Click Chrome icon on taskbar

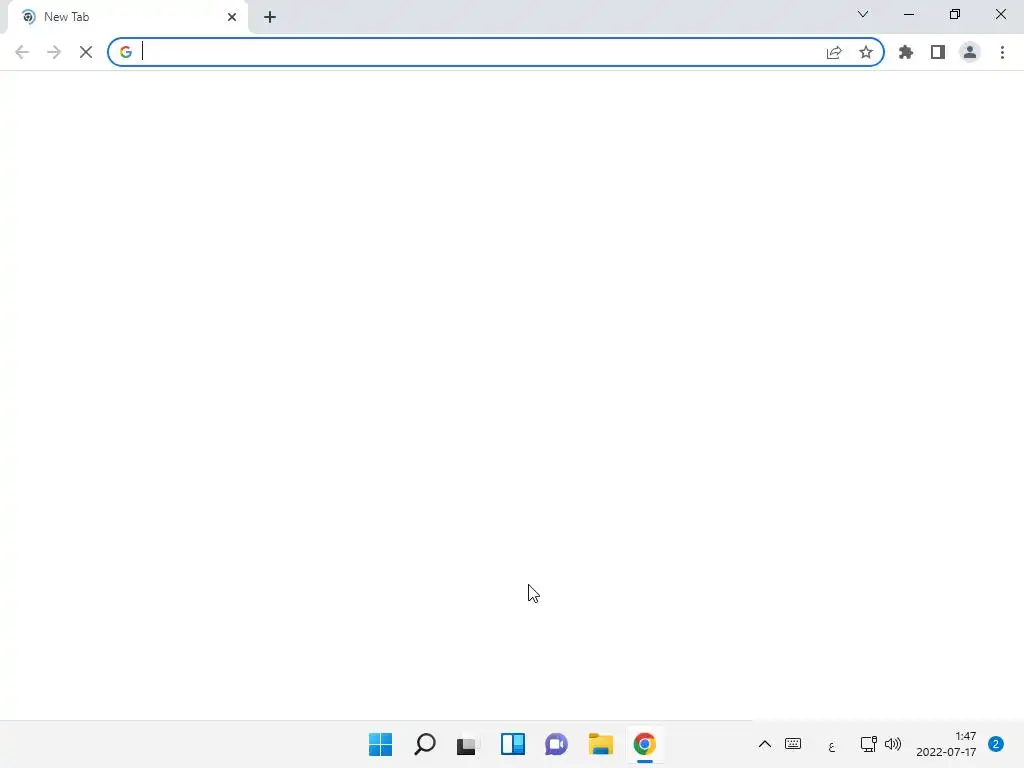click(645, 744)
